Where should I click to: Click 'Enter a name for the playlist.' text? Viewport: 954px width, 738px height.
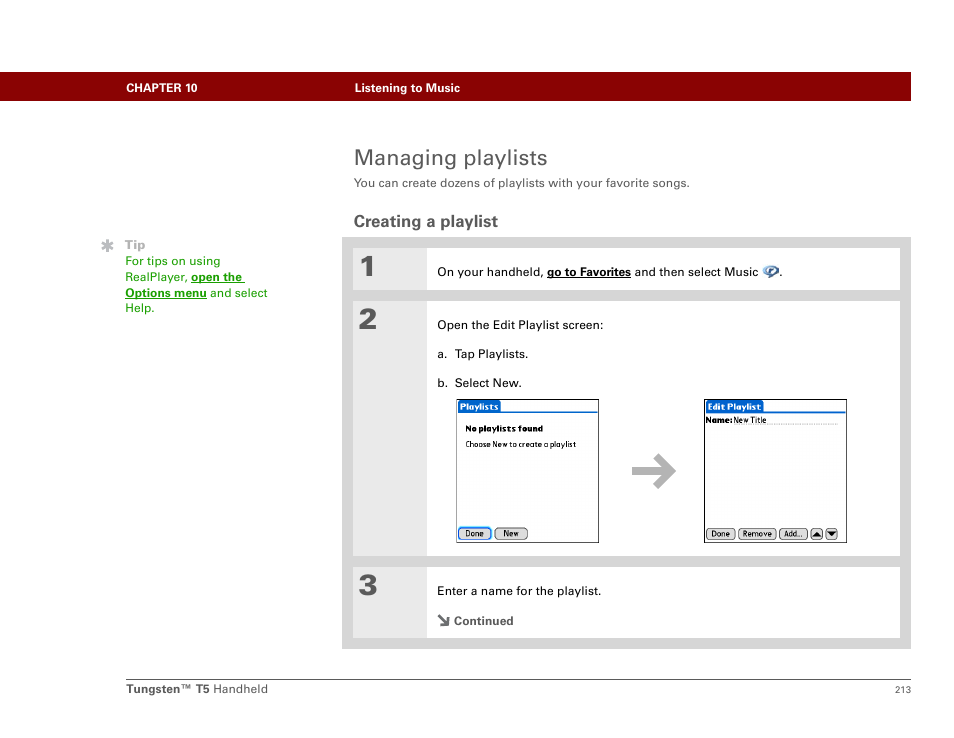pos(519,591)
